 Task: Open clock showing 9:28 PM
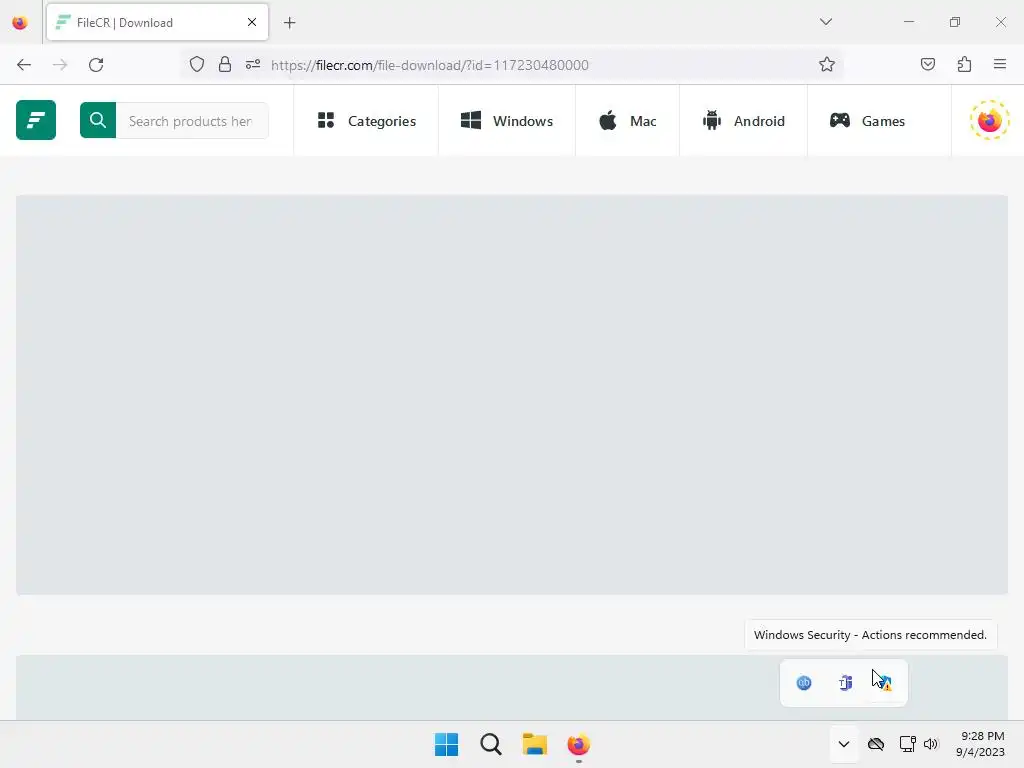(x=980, y=744)
